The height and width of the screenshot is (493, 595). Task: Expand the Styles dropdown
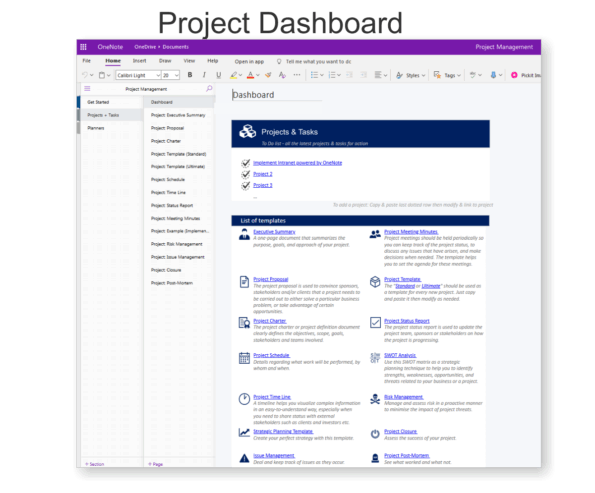click(x=411, y=75)
